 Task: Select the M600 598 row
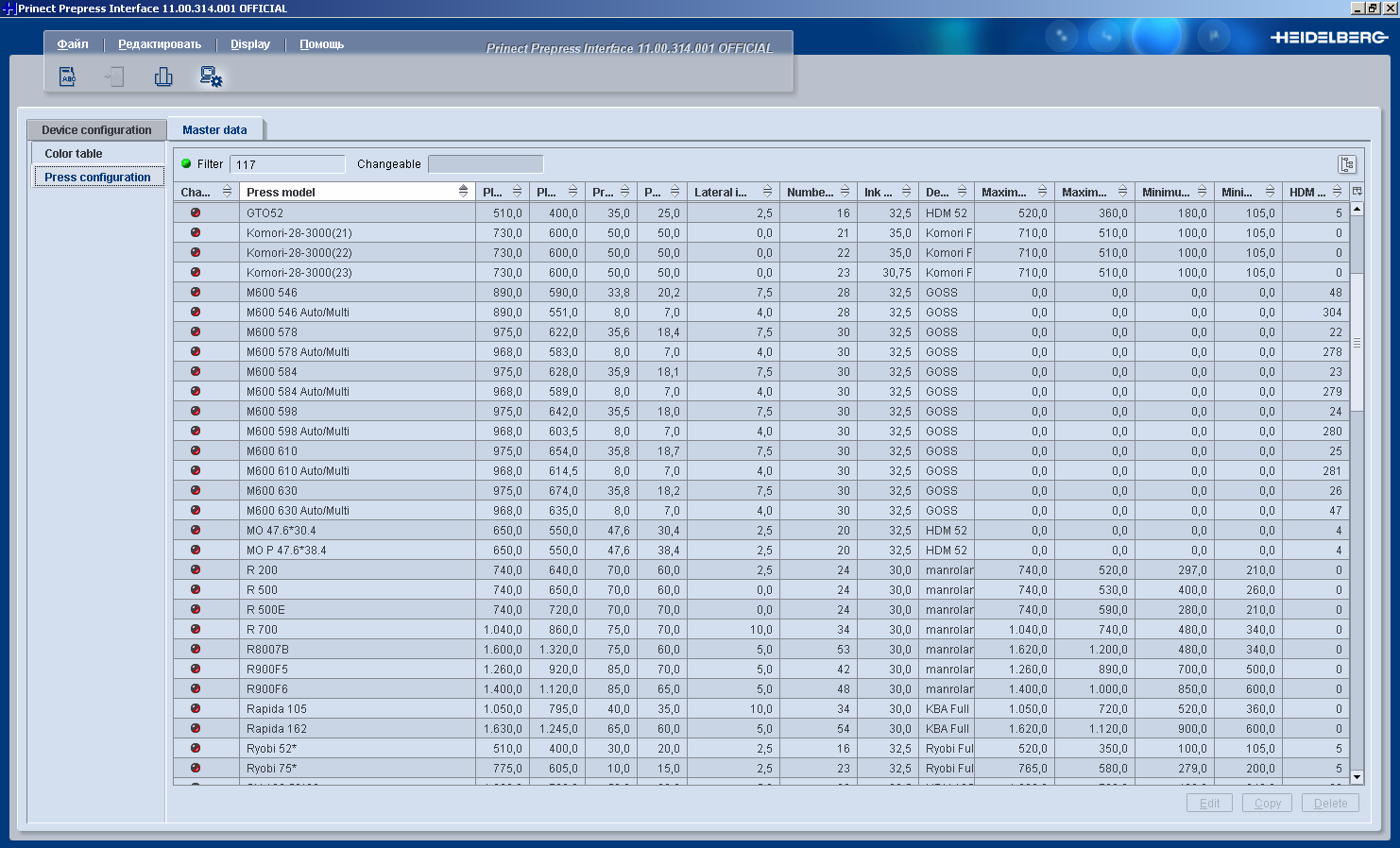coord(761,412)
